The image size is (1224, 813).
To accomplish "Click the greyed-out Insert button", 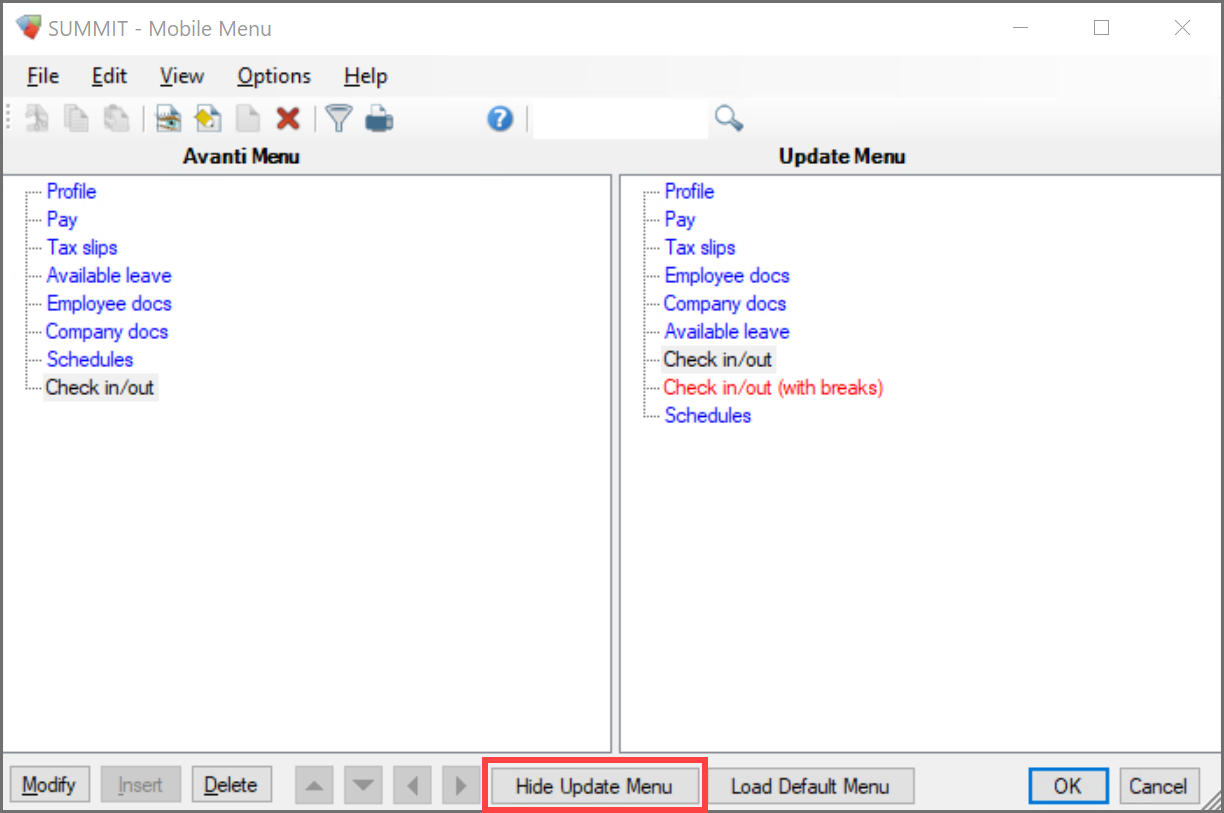I will click(140, 785).
